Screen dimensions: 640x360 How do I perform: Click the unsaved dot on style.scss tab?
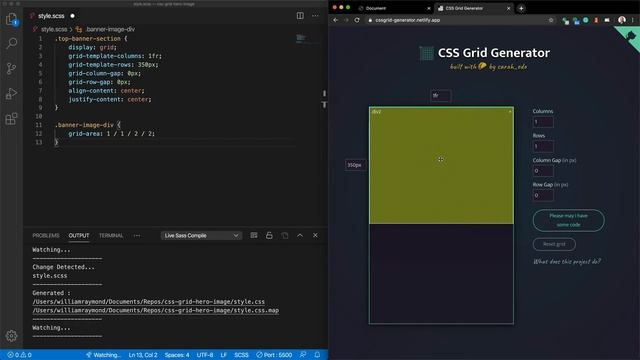72,16
